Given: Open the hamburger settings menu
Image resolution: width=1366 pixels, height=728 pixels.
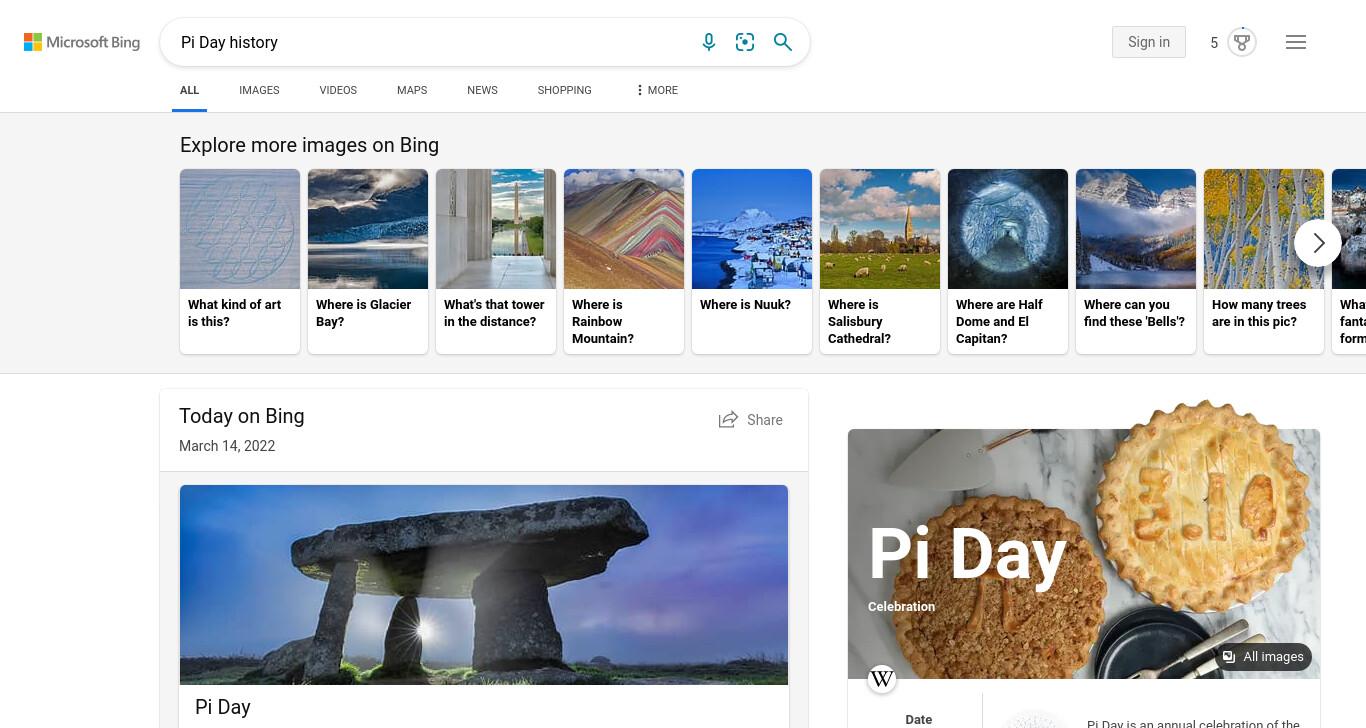Looking at the screenshot, I should pos(1296,42).
